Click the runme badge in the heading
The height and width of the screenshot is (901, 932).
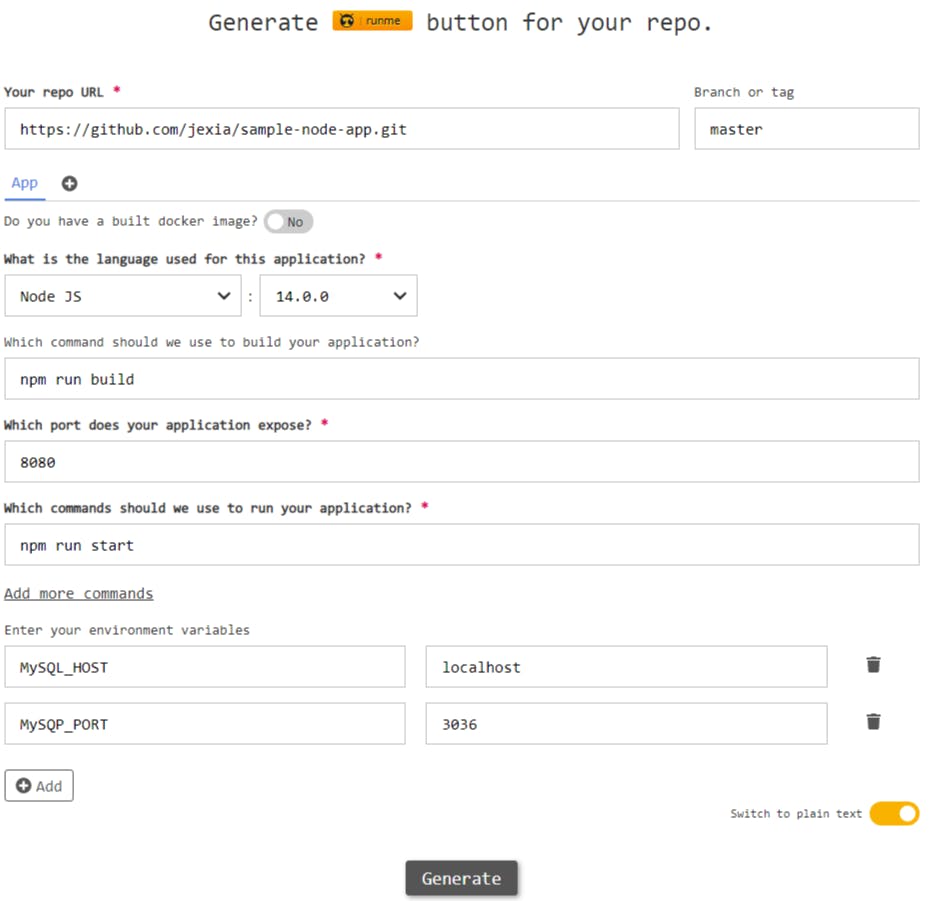tap(372, 21)
